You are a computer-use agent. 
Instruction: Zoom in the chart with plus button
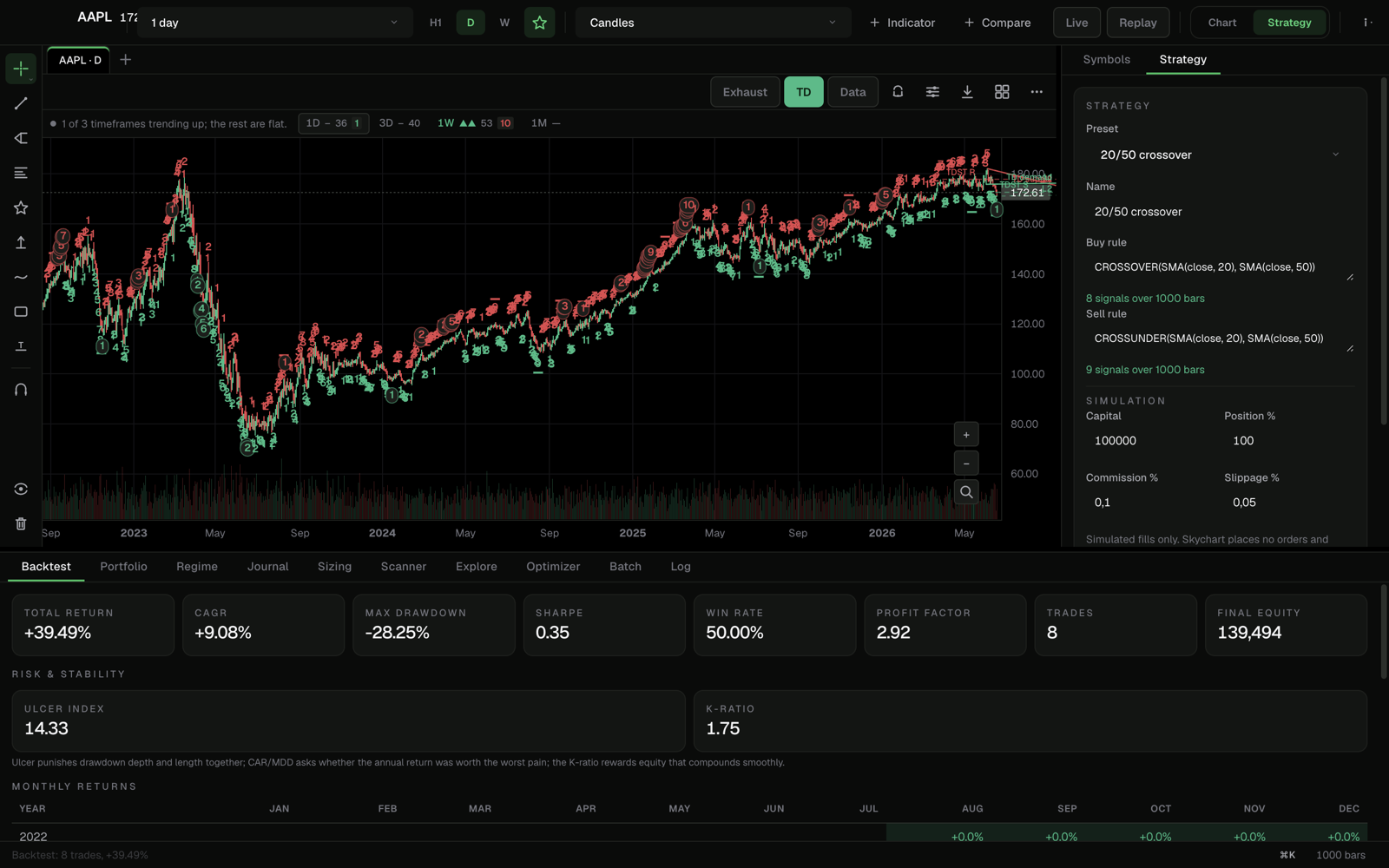[966, 435]
